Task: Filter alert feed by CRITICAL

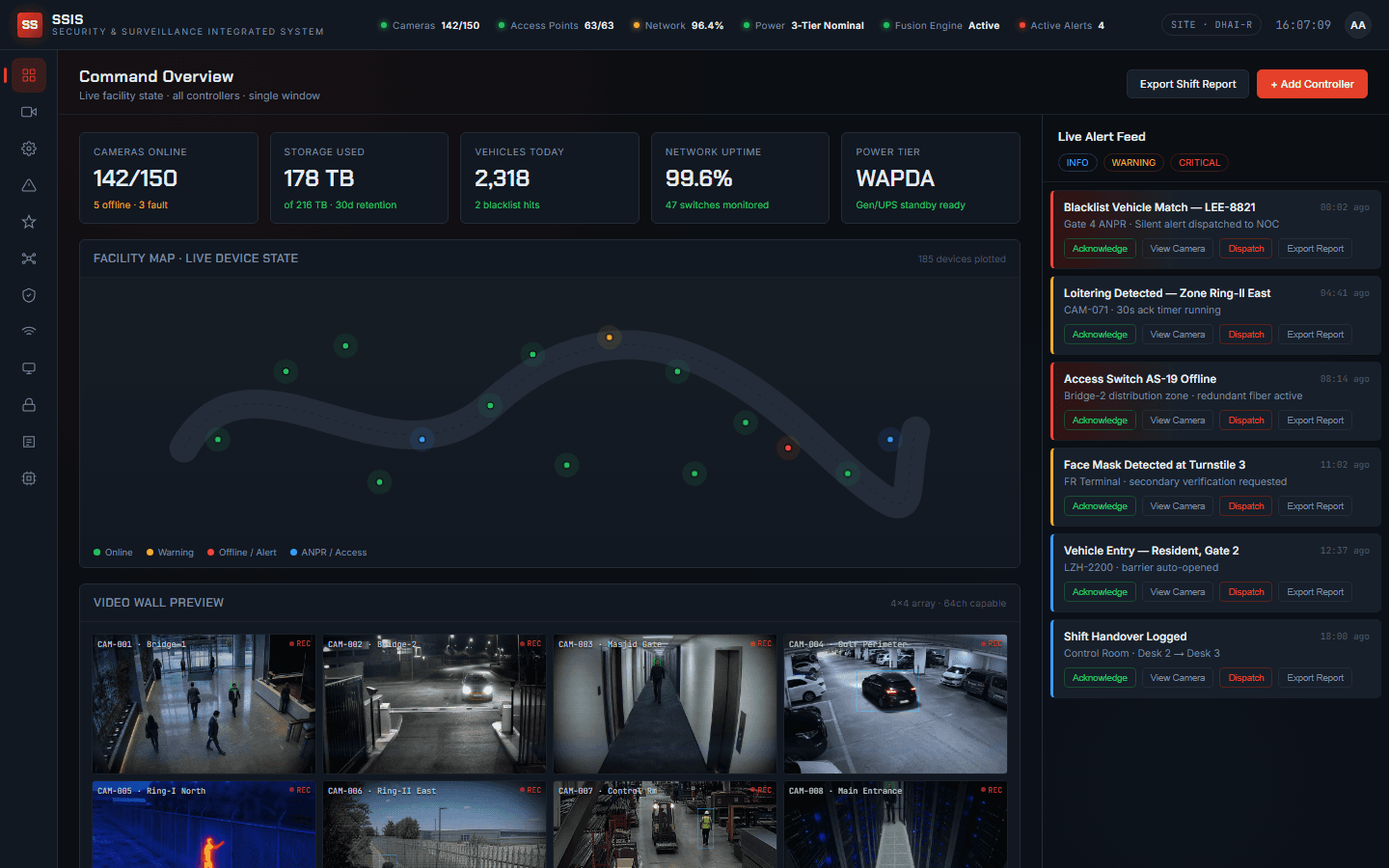Action: tap(1200, 163)
